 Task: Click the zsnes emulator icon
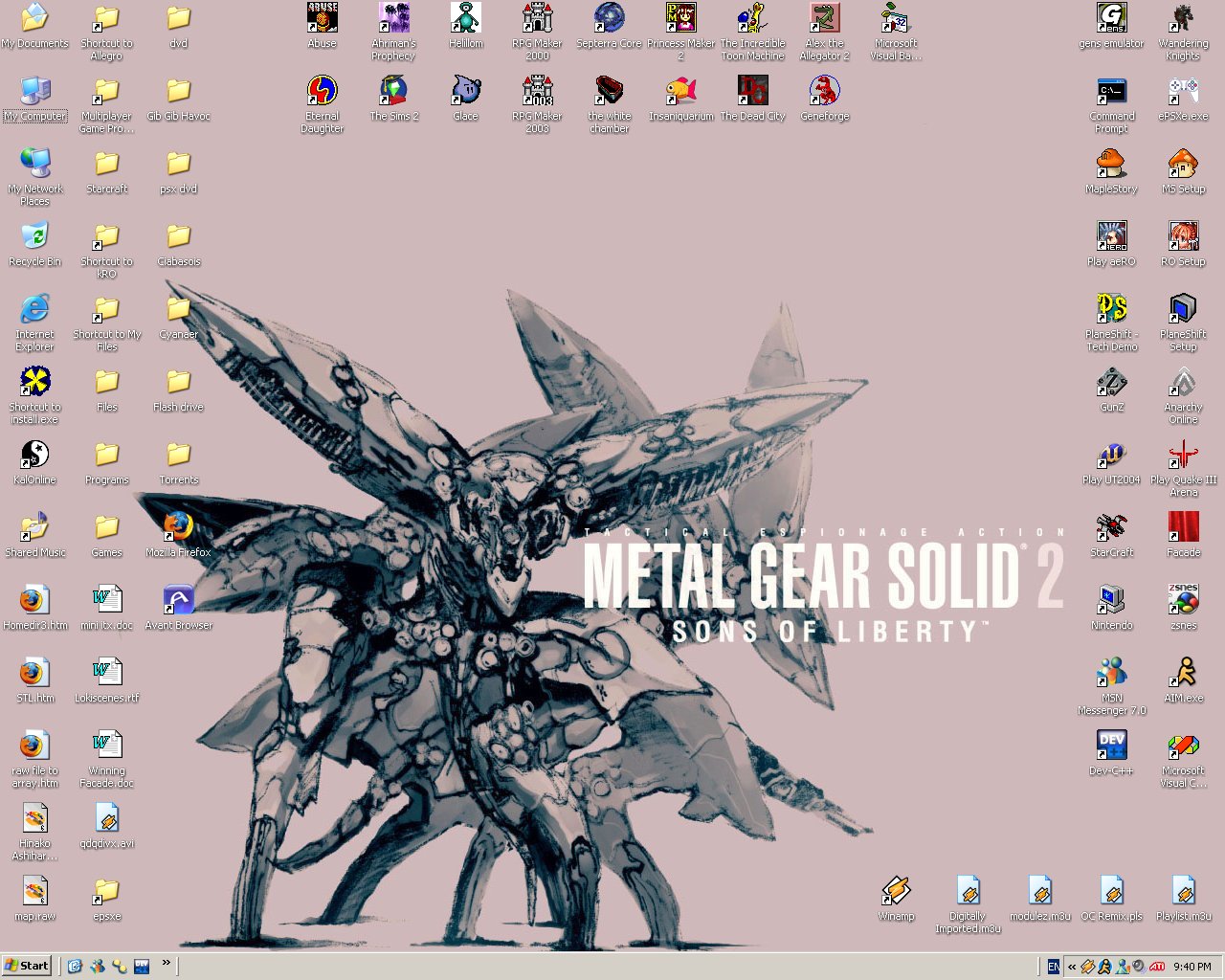pyautogui.click(x=1183, y=600)
